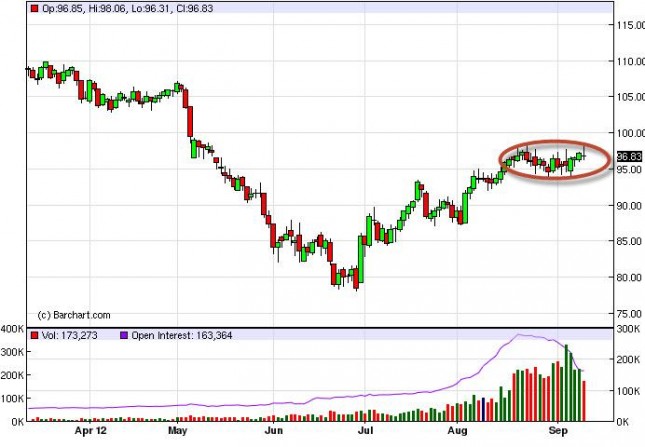Image resolution: width=645 pixels, height=447 pixels.
Task: Click the tallest green volume bar in September
Action: 566,383
